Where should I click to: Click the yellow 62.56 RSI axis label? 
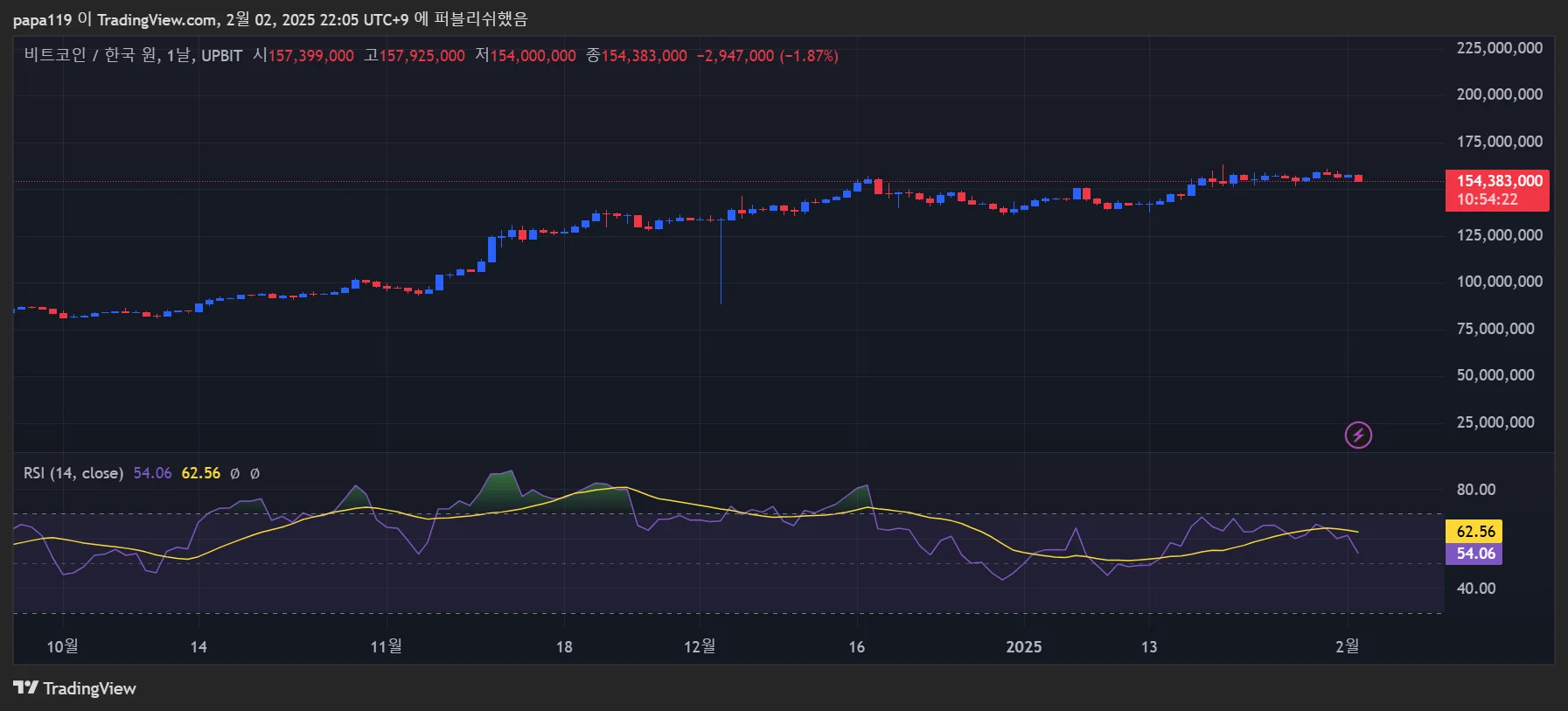[x=1474, y=532]
